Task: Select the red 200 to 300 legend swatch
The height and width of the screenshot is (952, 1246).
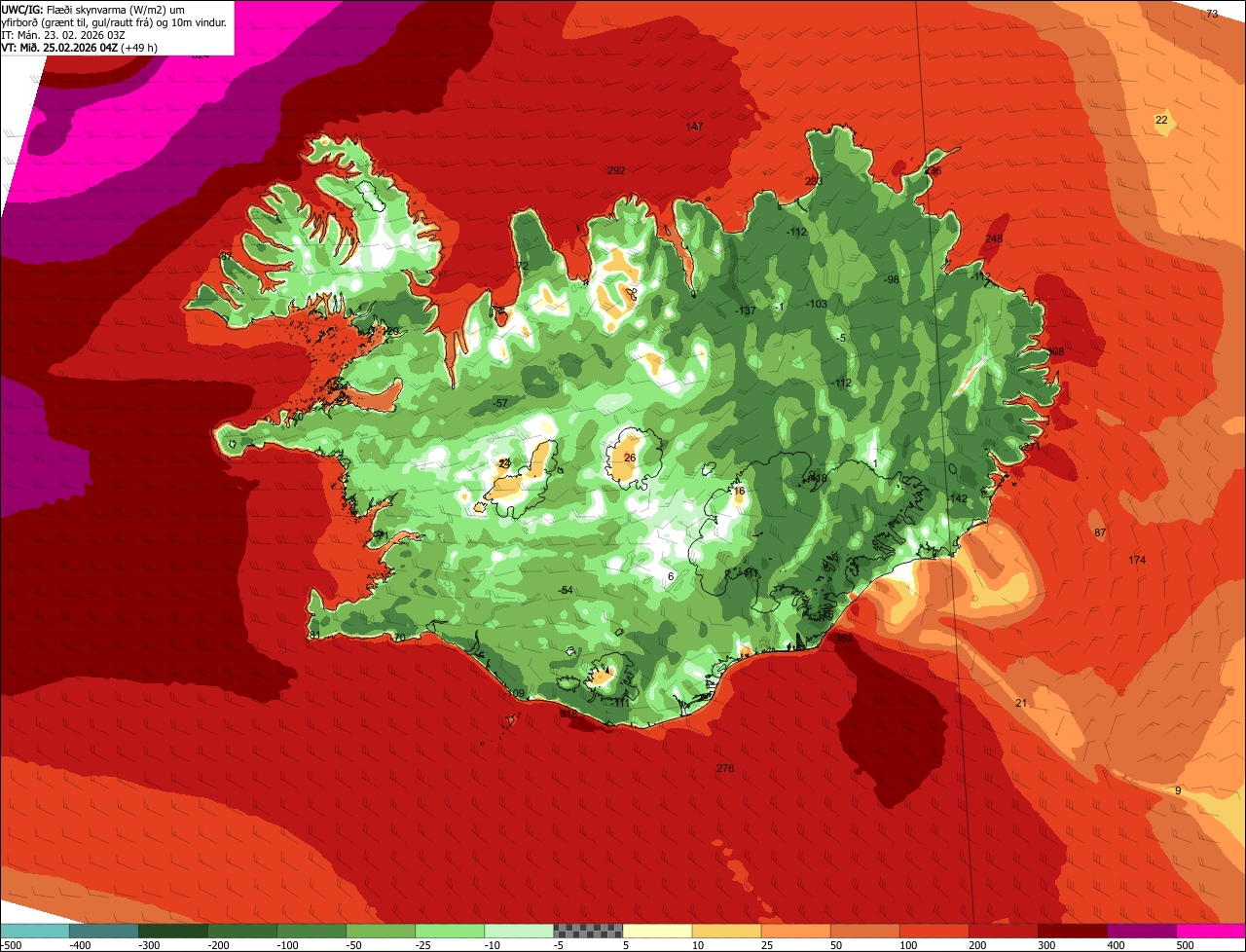Action: click(x=1005, y=931)
